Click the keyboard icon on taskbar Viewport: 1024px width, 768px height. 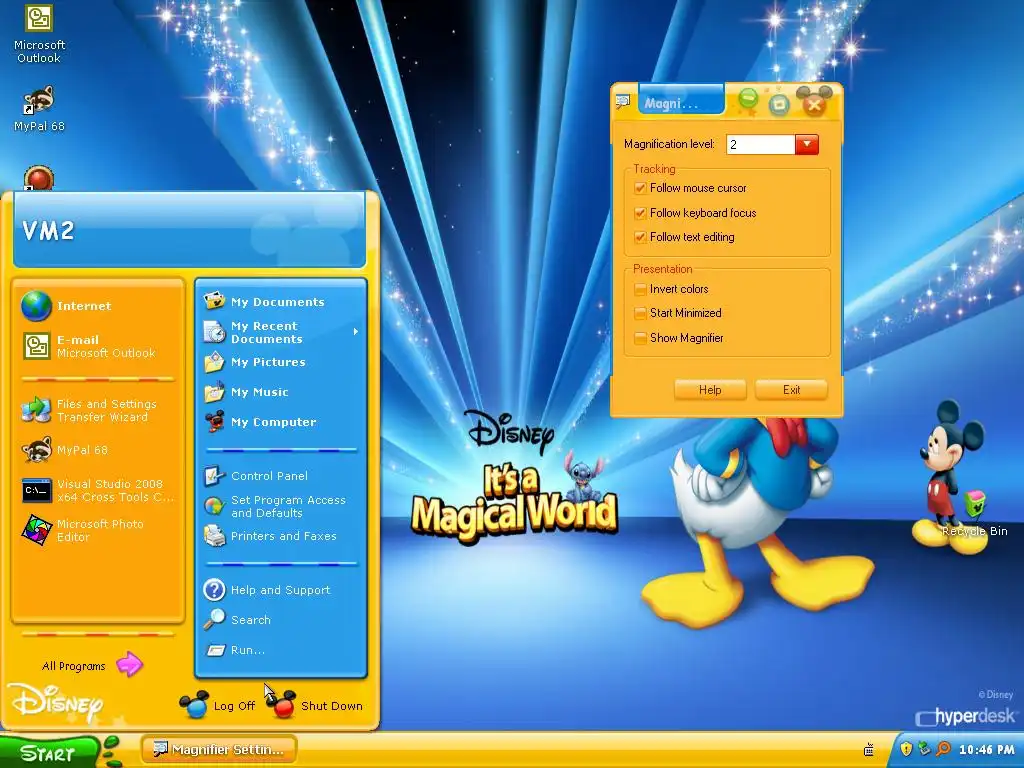pos(869,750)
